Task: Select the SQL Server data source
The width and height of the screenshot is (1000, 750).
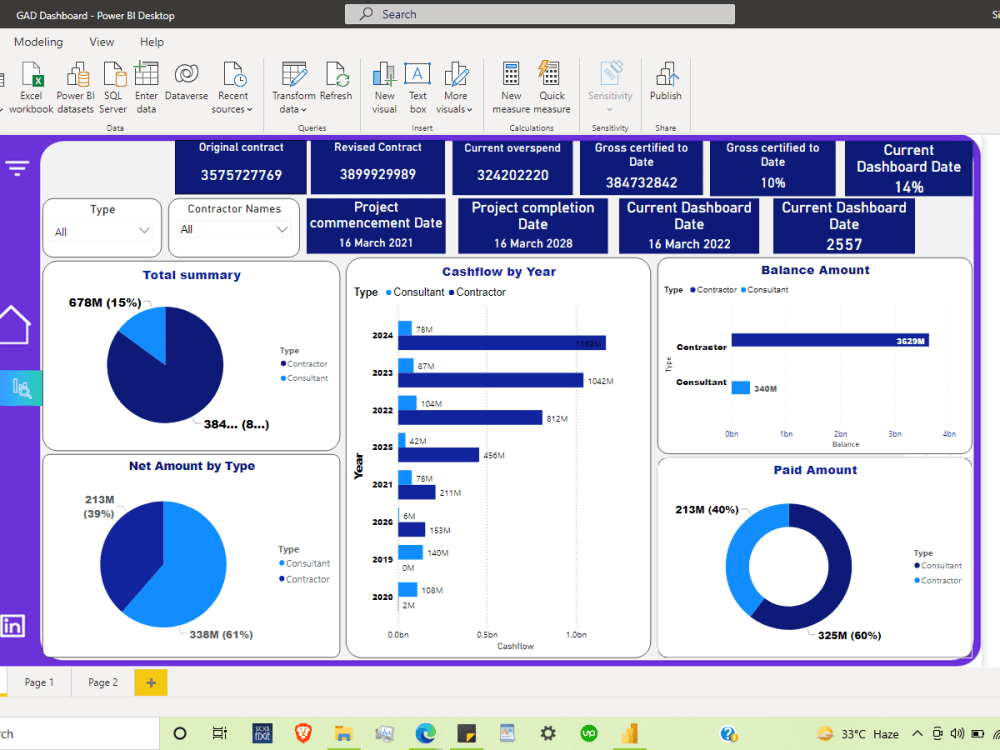Action: tap(113, 88)
